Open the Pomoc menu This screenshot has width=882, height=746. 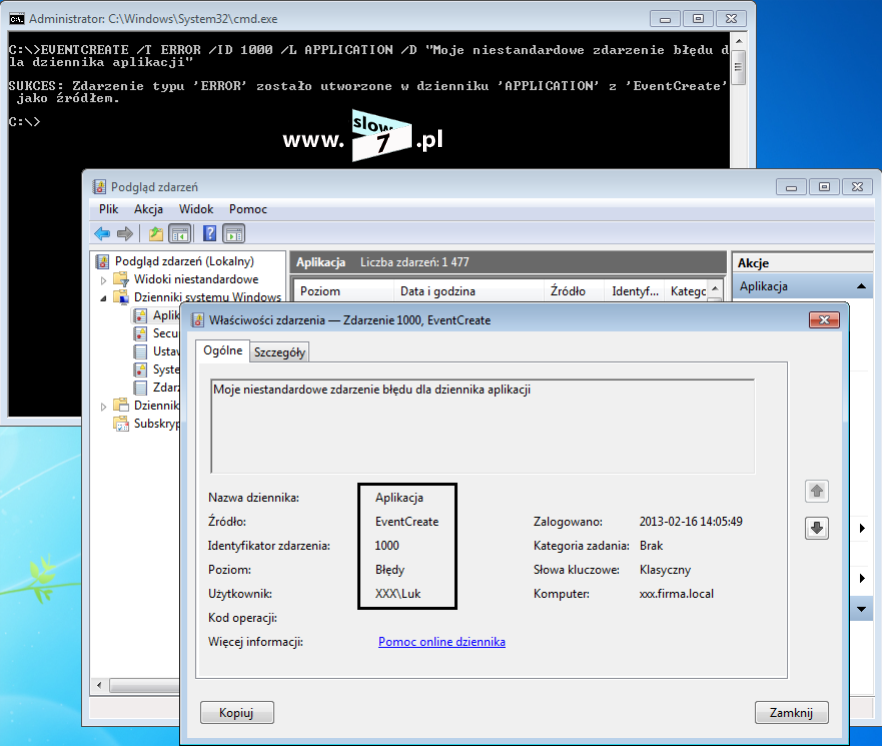(248, 209)
